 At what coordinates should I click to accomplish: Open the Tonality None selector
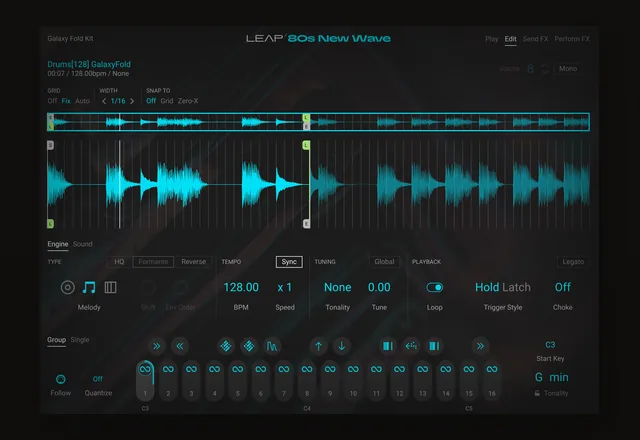[338, 287]
